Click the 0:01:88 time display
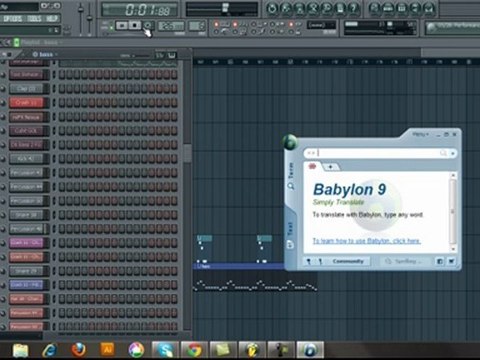Image resolution: width=480 pixels, height=360 pixels. point(139,10)
